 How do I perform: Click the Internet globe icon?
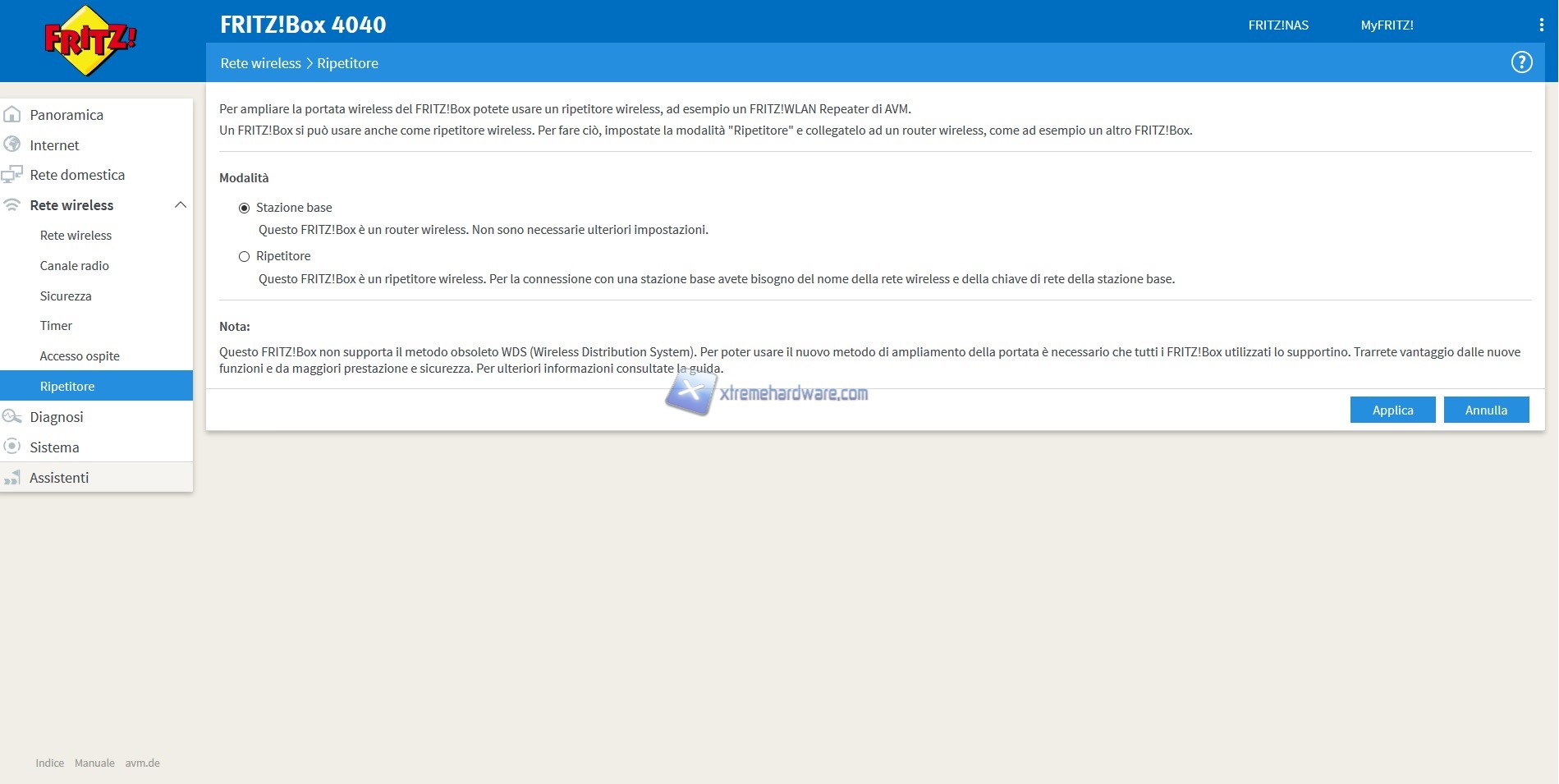pyautogui.click(x=12, y=144)
